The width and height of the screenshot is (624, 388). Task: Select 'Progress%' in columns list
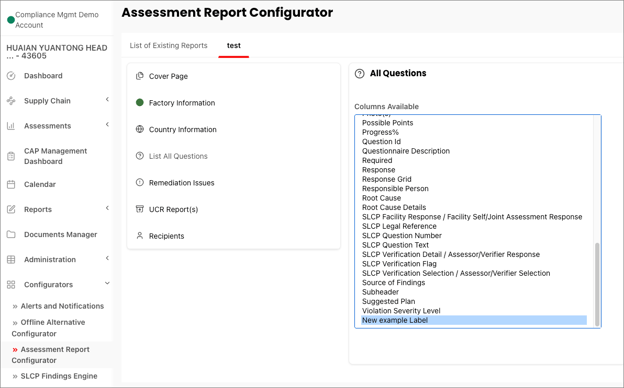380,132
